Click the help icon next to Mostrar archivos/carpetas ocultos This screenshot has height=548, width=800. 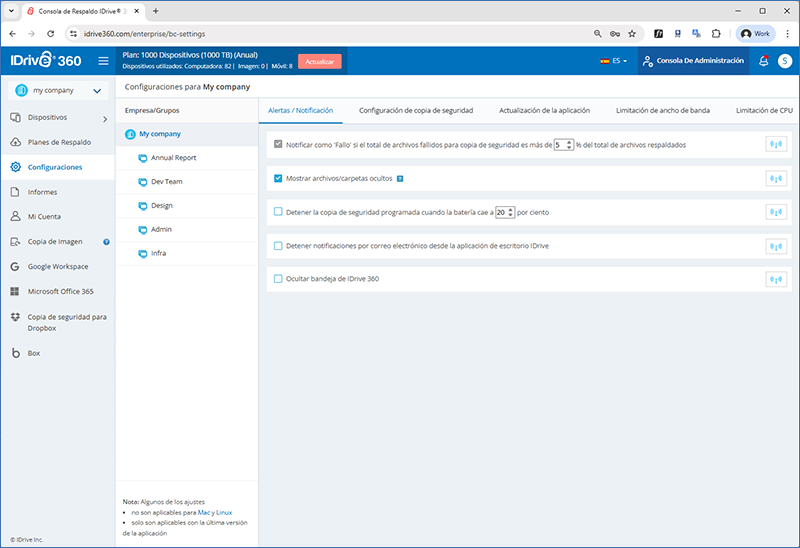pos(400,179)
